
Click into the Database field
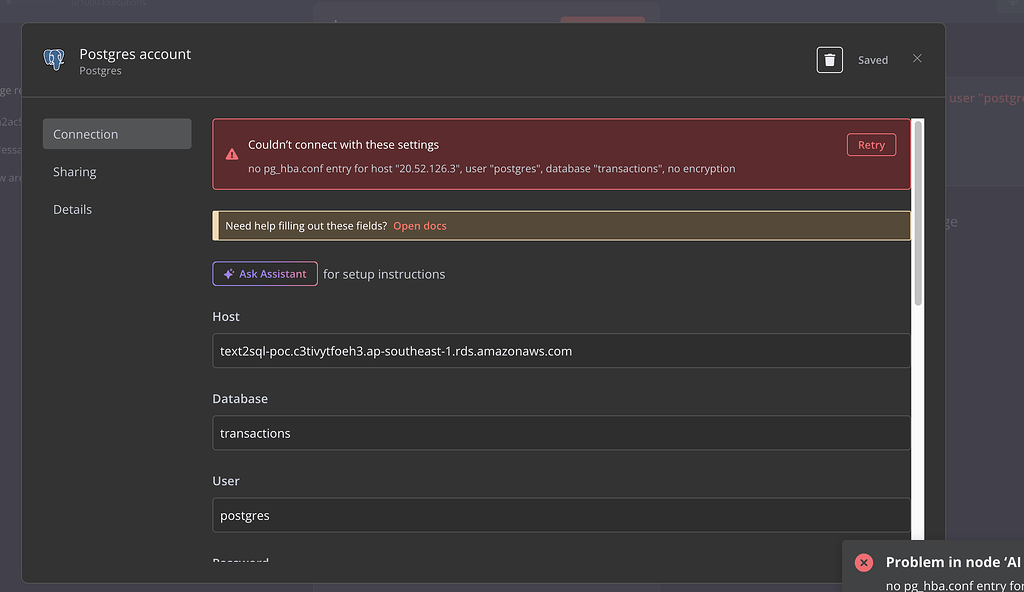pyautogui.click(x=561, y=433)
